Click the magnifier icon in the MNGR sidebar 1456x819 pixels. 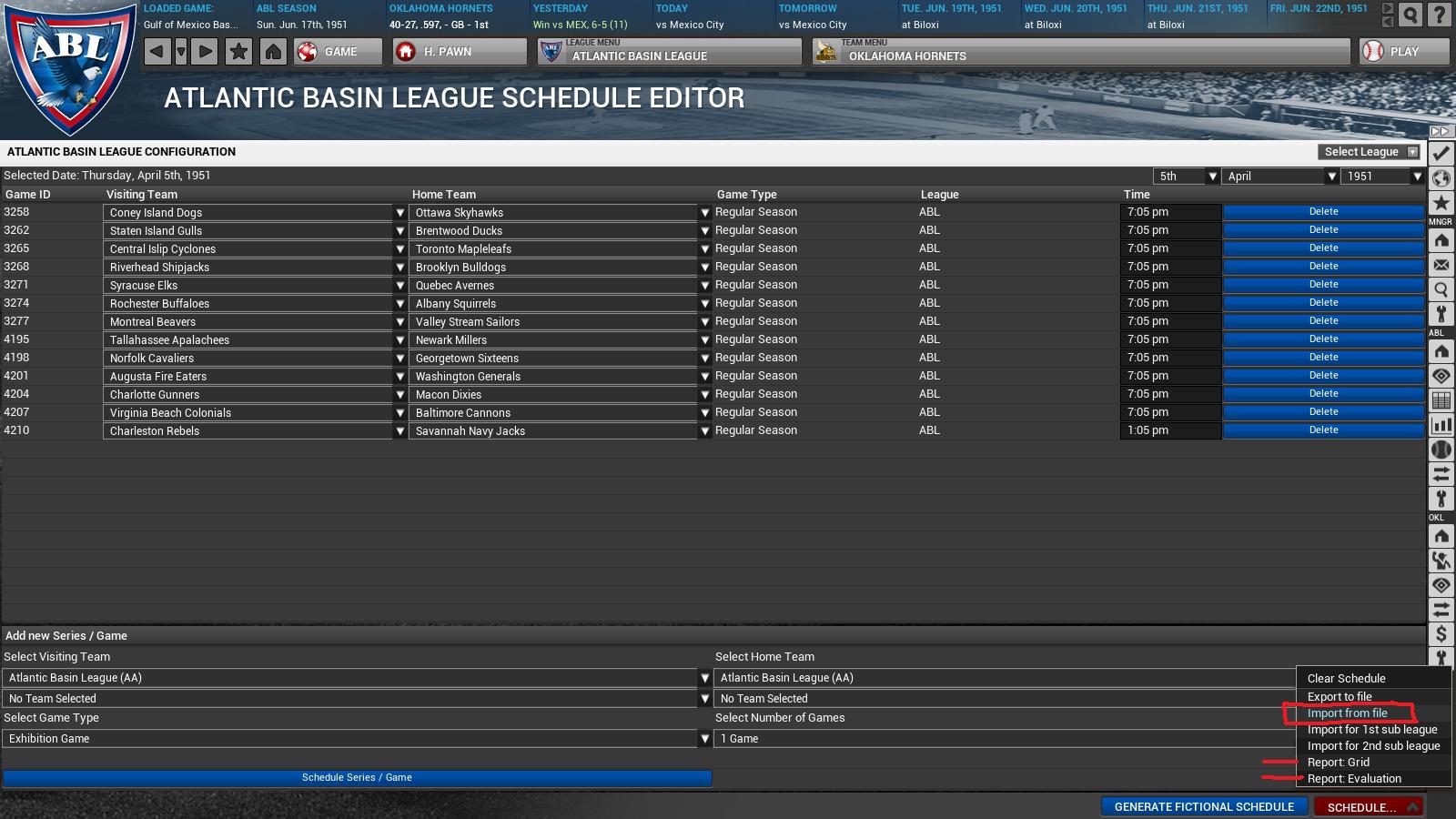click(1441, 289)
